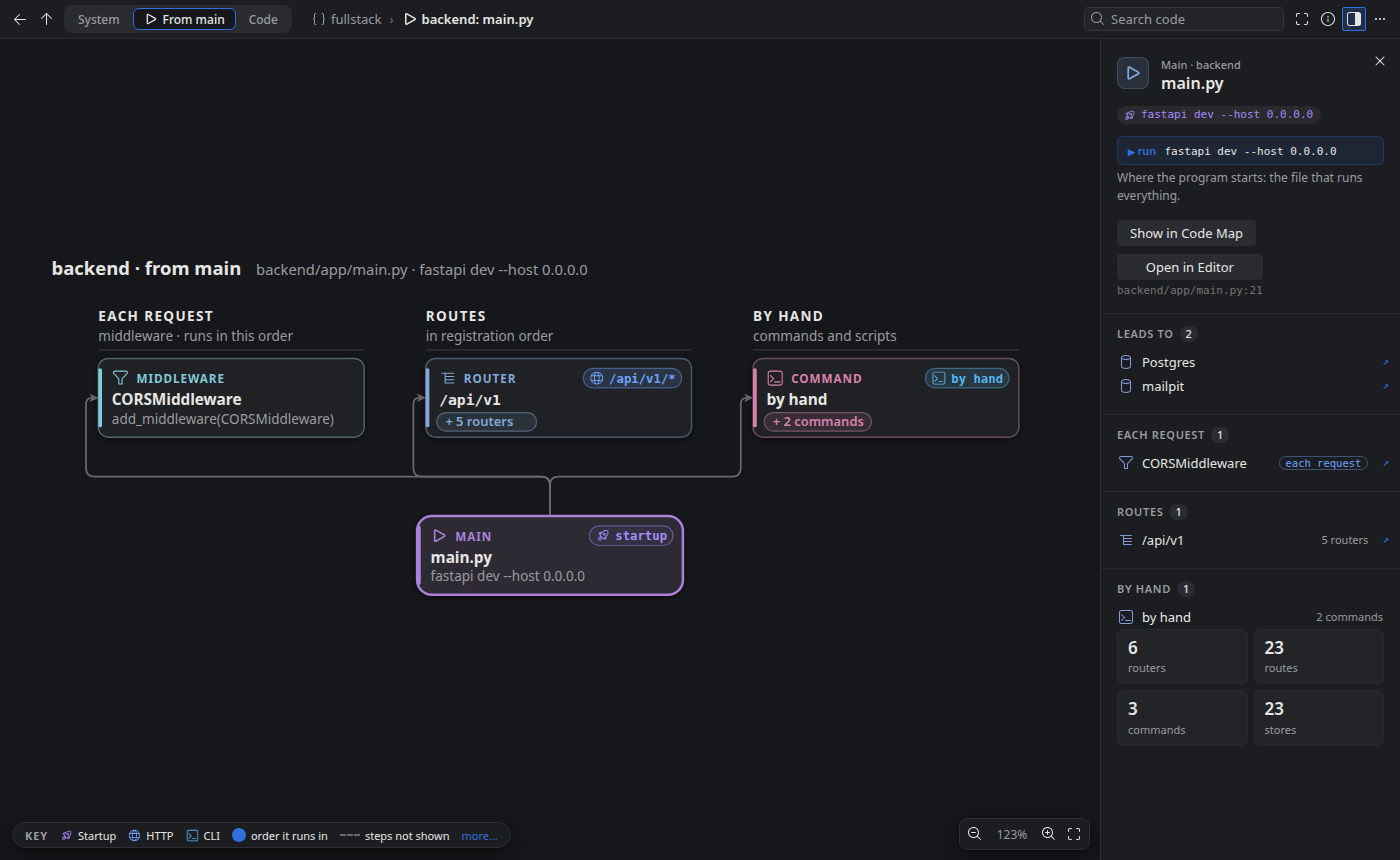The height and width of the screenshot is (860, 1400).
Task: Select the From main tab
Action: point(185,19)
